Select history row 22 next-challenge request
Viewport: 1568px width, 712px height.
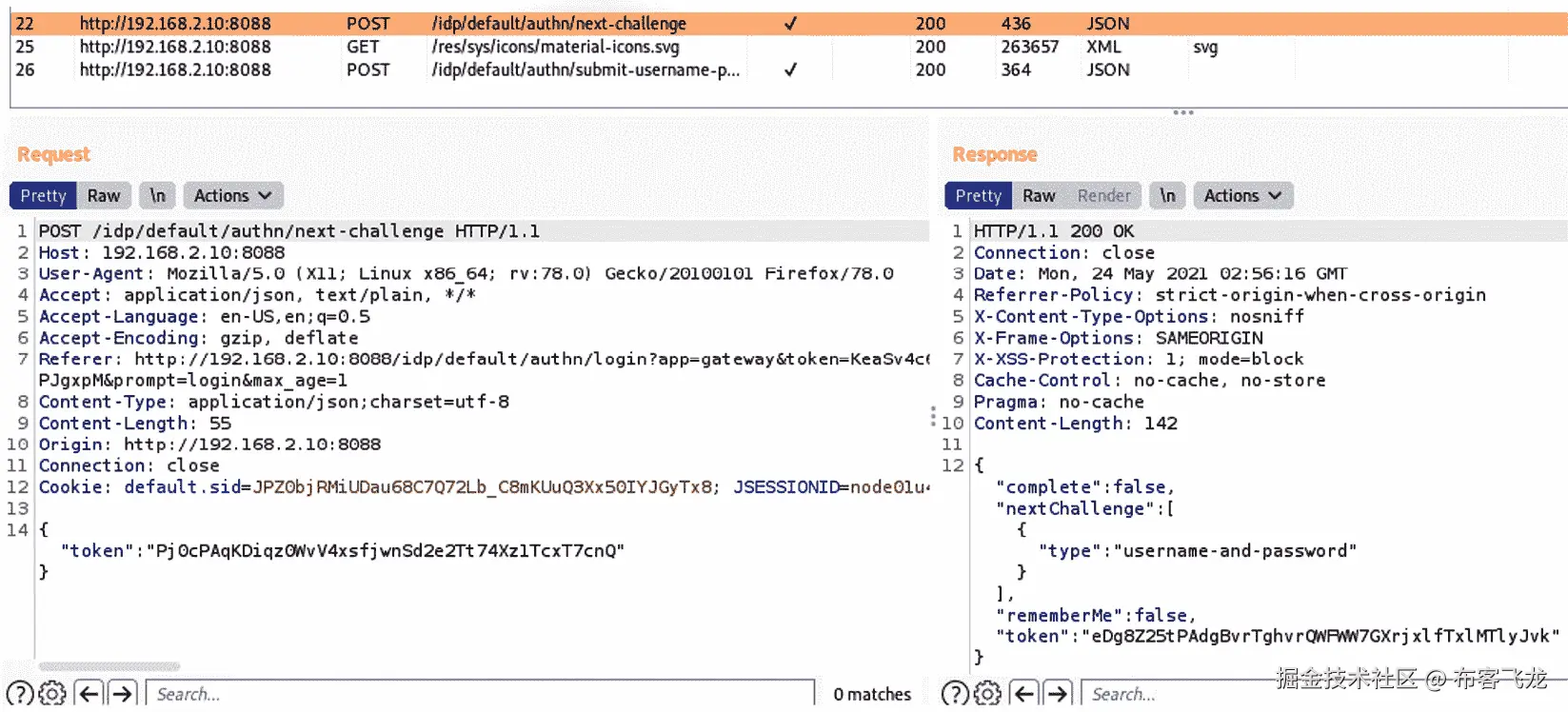788,23
